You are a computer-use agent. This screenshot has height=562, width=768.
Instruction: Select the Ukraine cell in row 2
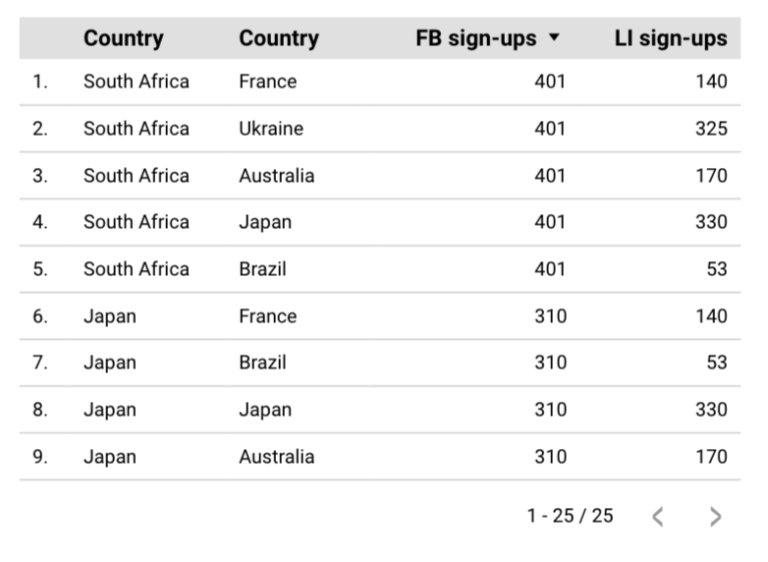[271, 129]
